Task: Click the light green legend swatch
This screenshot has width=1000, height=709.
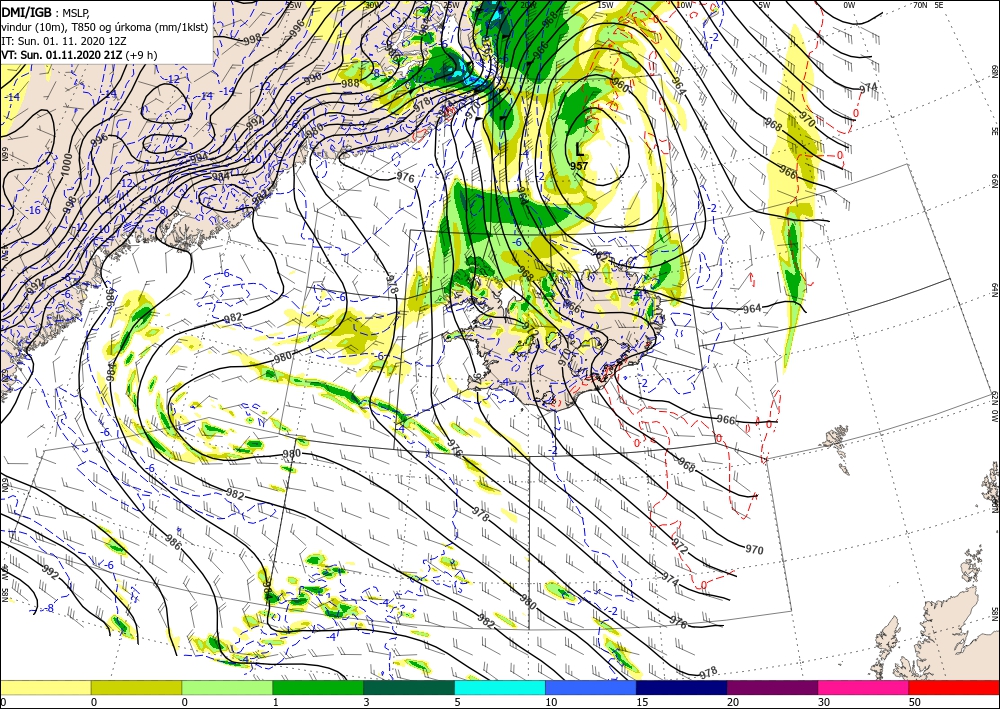Action: point(227,687)
